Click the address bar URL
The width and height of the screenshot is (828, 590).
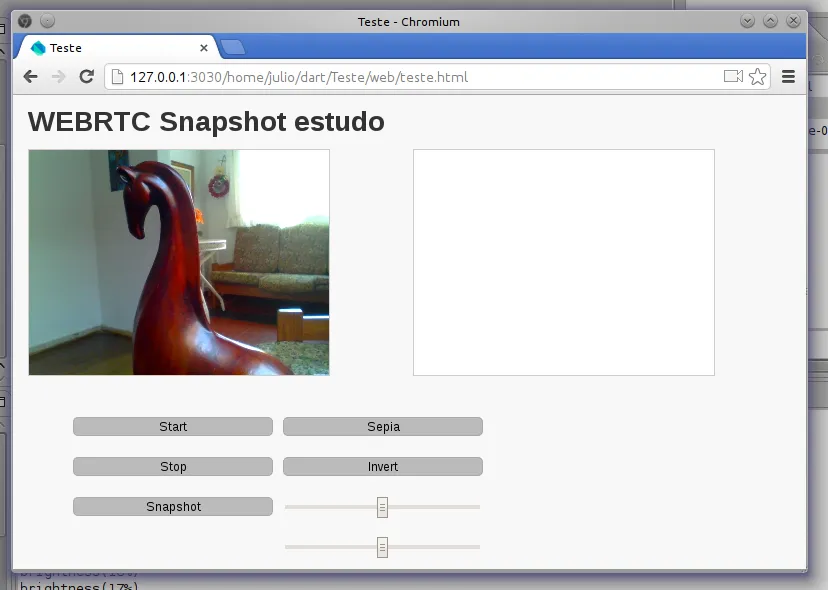tap(299, 77)
